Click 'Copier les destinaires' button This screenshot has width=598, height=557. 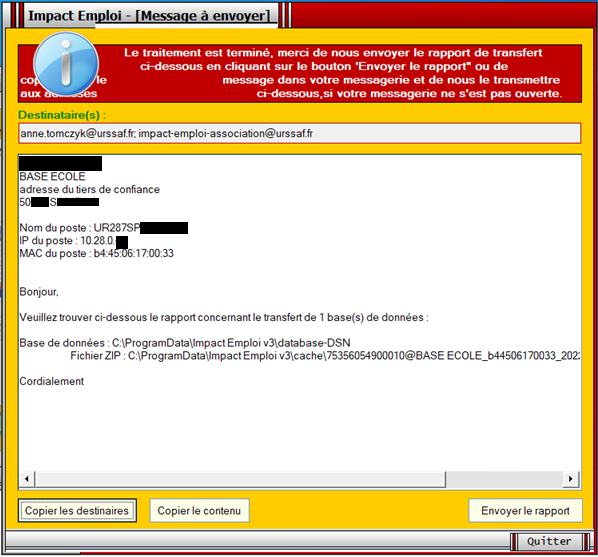point(77,510)
